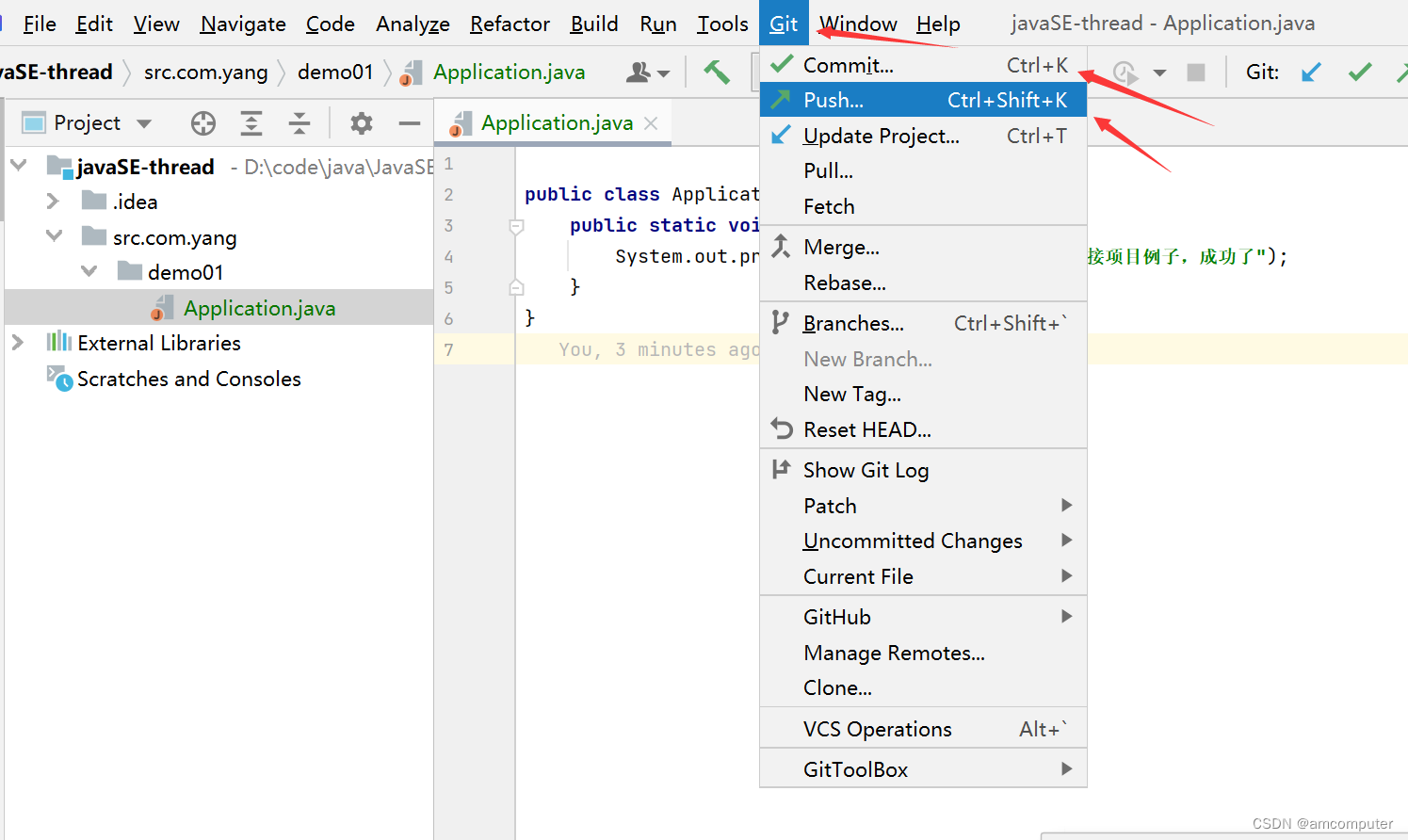Collapse the src.com.yang folder node
This screenshot has width=1408, height=840.
(x=54, y=235)
